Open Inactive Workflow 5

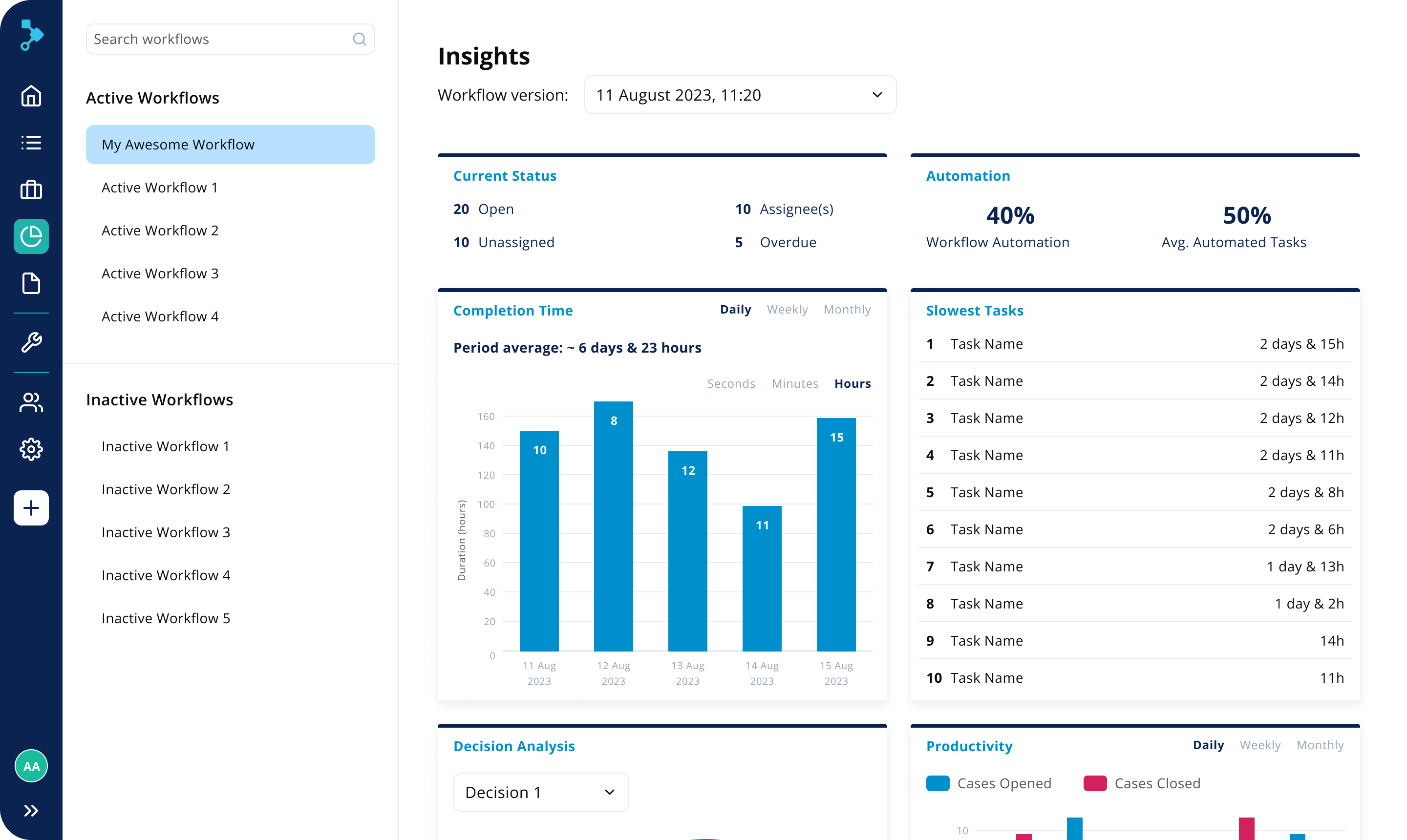coord(166,618)
